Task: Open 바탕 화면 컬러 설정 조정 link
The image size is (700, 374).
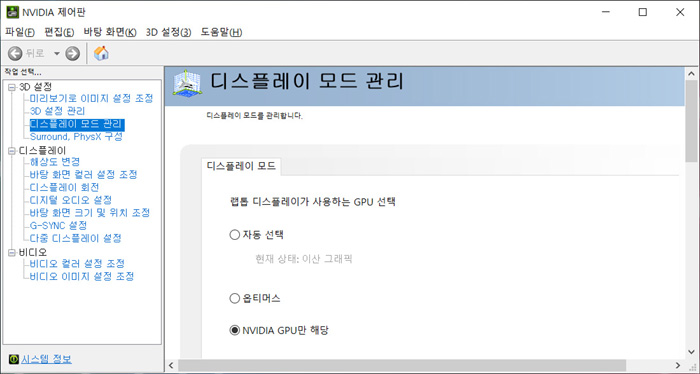Action: tap(83, 175)
